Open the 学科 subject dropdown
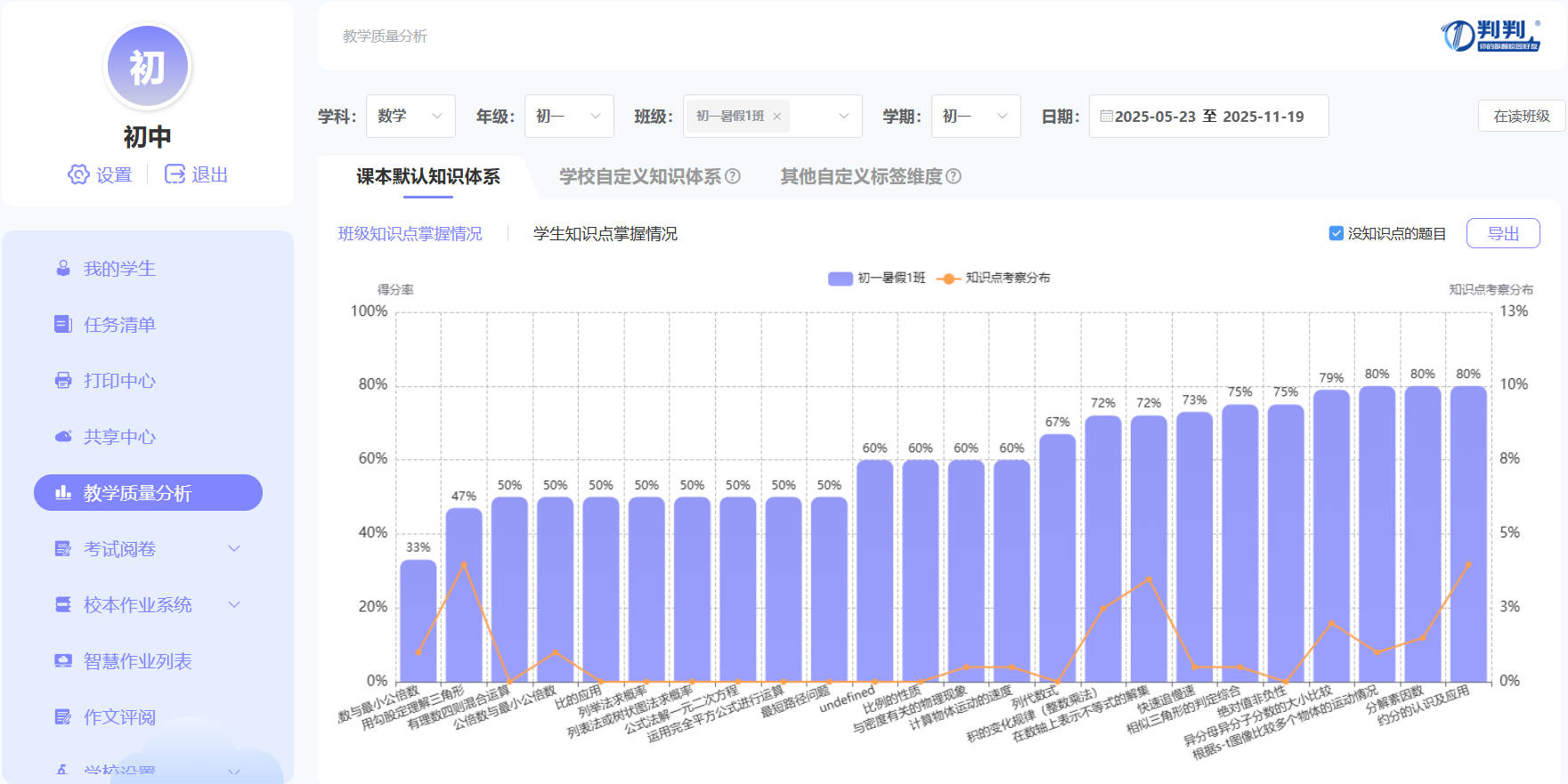This screenshot has width=1568, height=784. pos(410,117)
